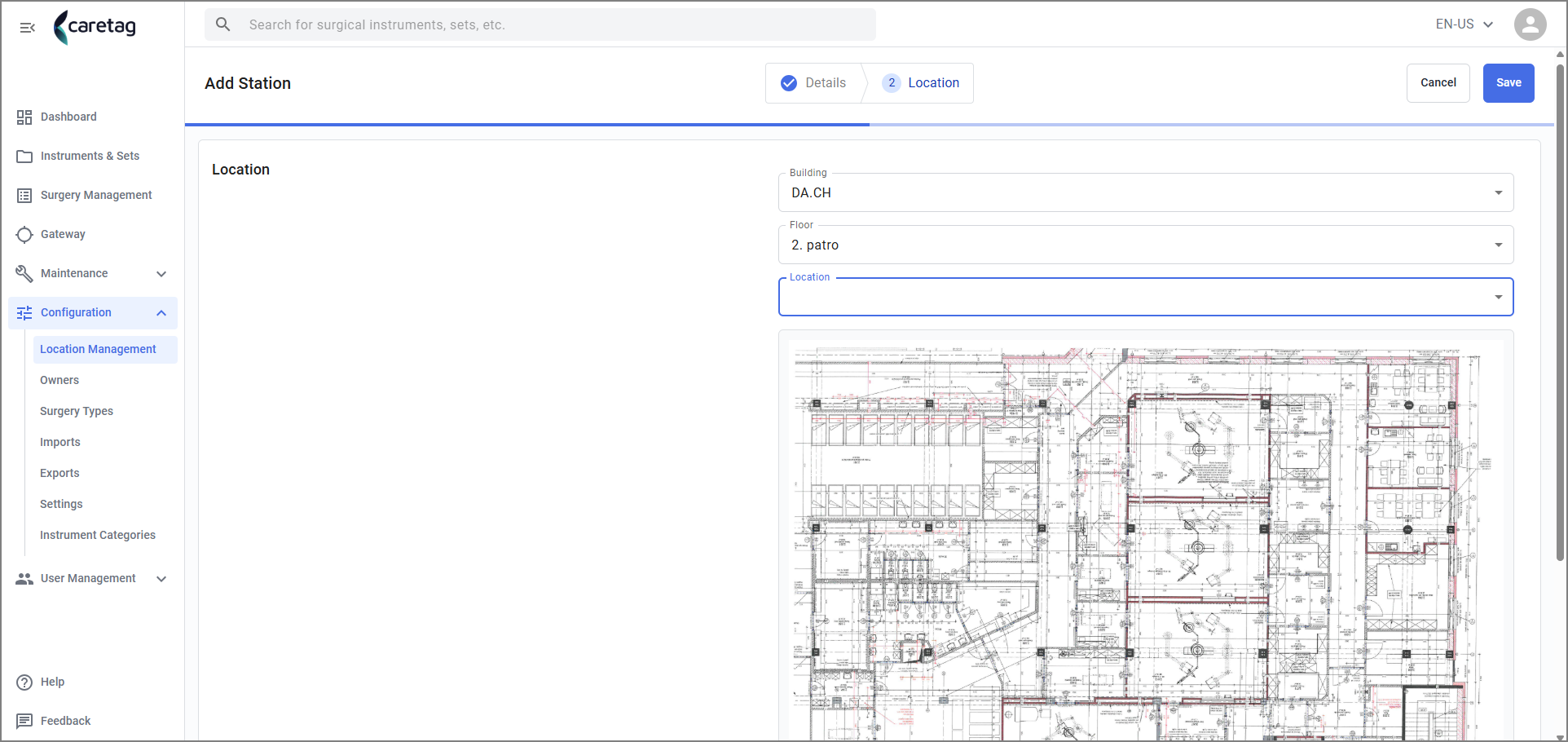Click the Feedback message icon
This screenshot has width=1568, height=742.
24,721
